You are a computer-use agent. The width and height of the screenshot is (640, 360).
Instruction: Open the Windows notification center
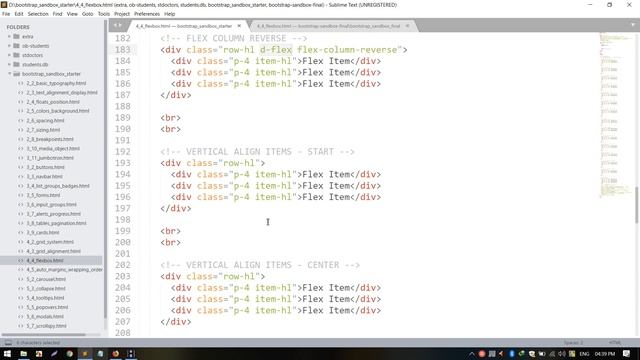pyautogui.click(x=627, y=354)
